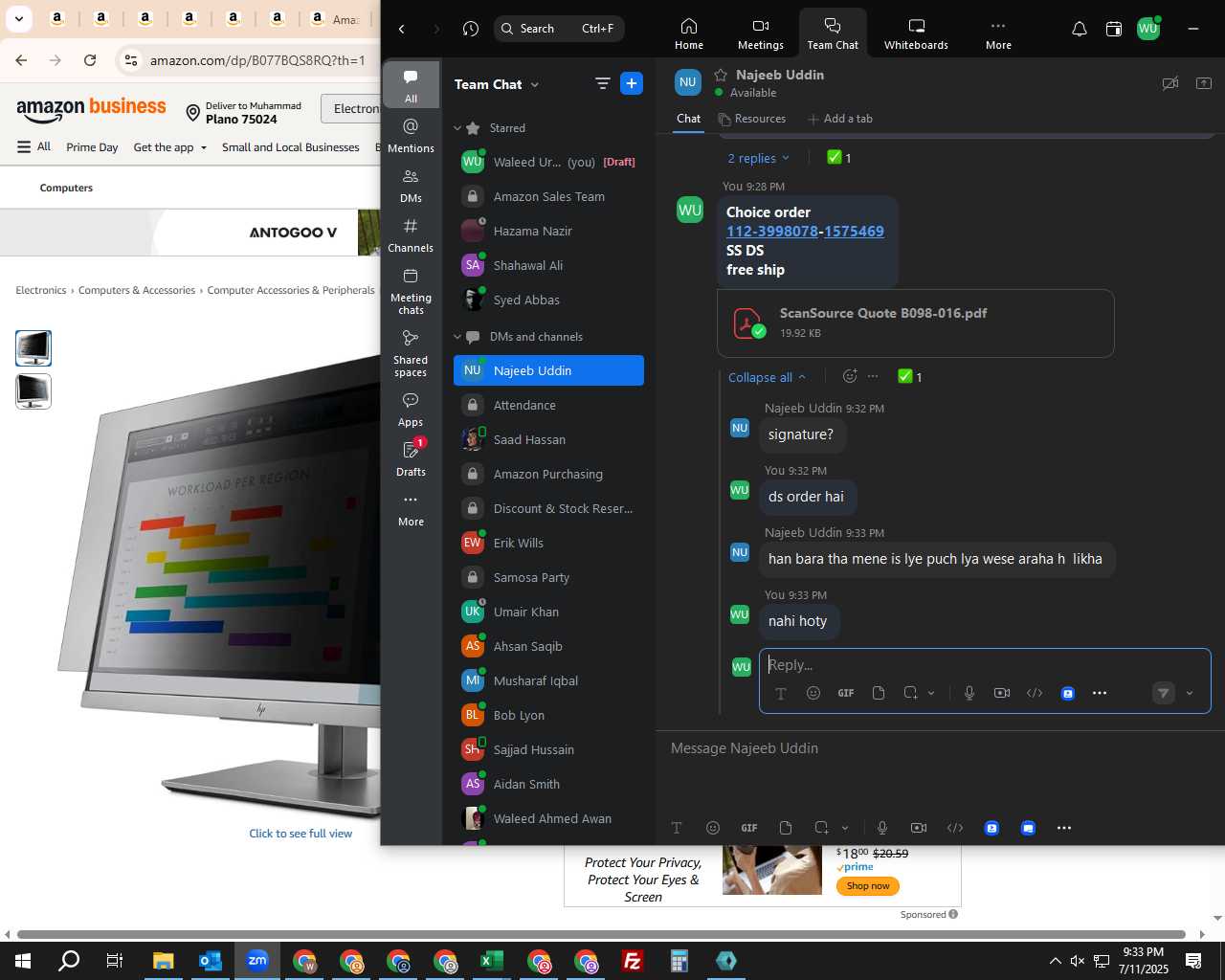This screenshot has width=1225, height=980.
Task: Toggle the green checkmark reaction under thread
Action: (x=910, y=376)
